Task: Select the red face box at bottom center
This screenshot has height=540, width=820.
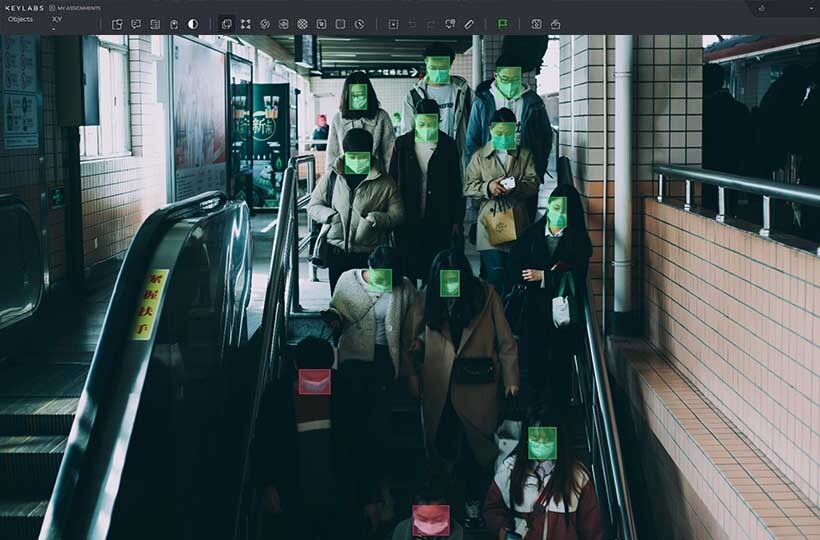Action: coord(431,520)
